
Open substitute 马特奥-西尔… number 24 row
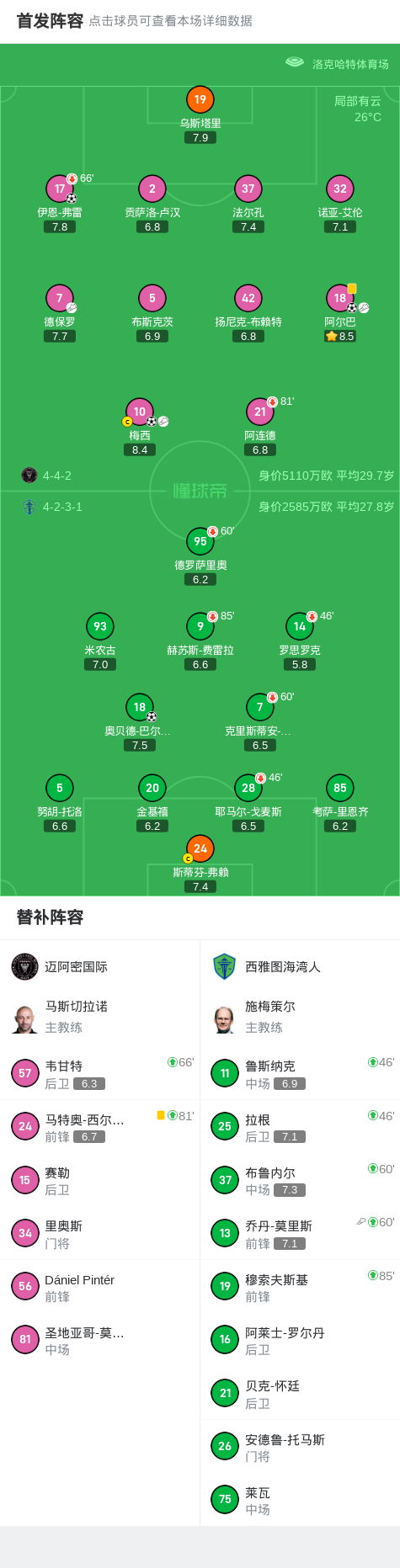click(x=100, y=1126)
